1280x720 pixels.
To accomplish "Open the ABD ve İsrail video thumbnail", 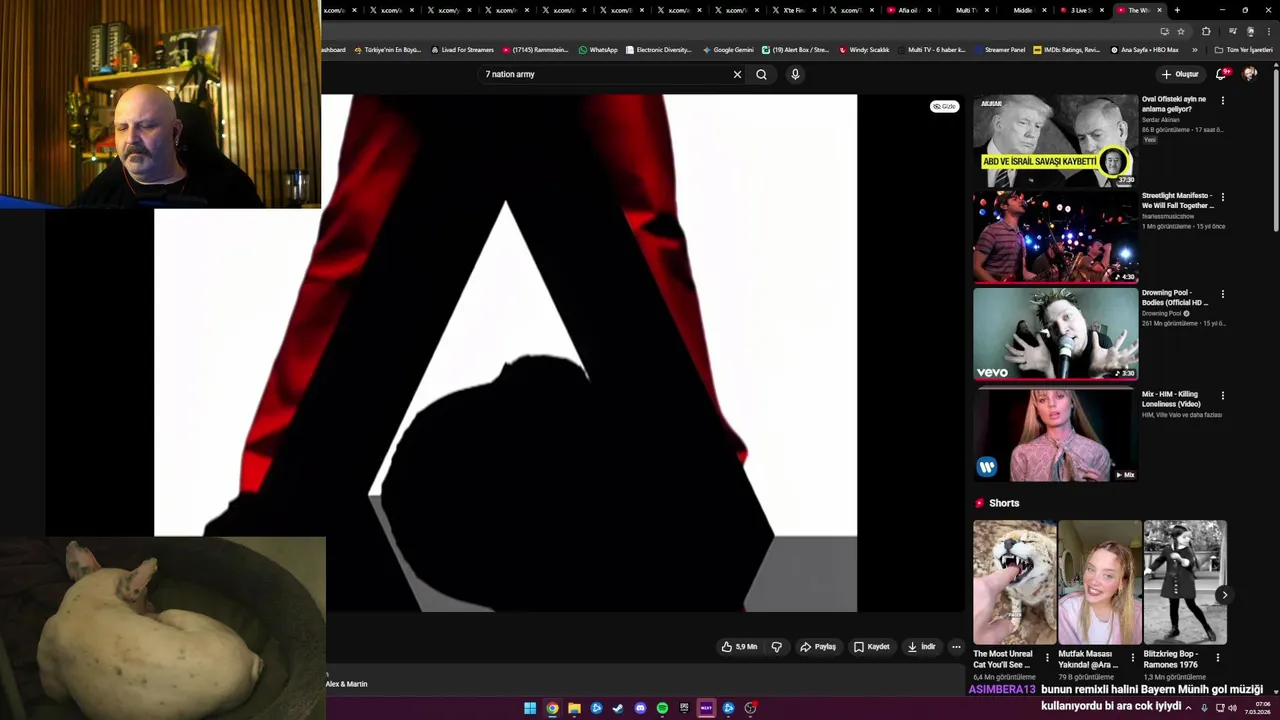I will point(1055,140).
